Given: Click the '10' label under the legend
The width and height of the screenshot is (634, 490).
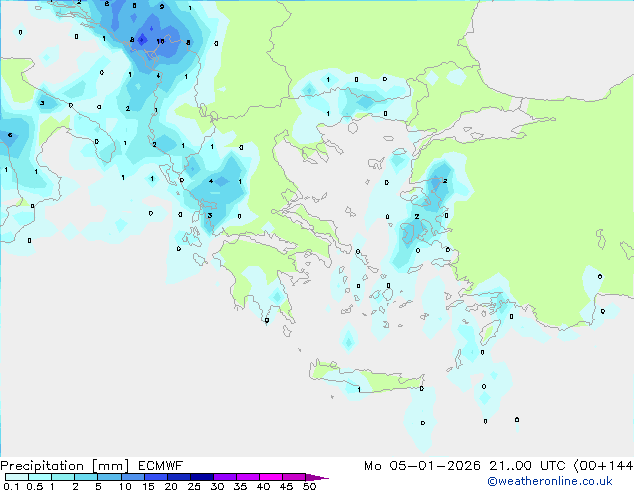Looking at the screenshot, I should [125, 486].
